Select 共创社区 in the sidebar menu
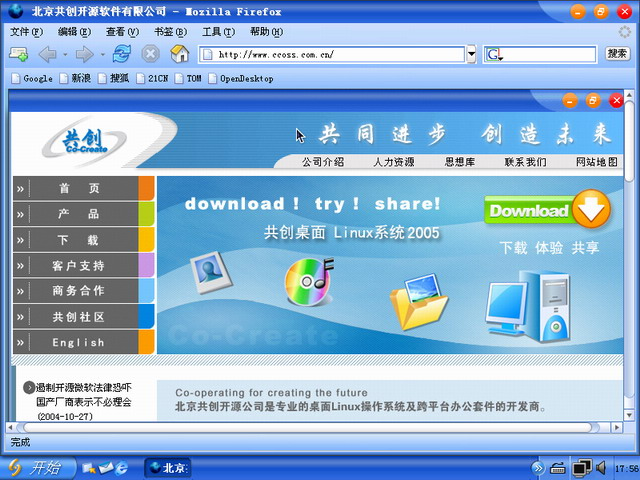 point(84,316)
